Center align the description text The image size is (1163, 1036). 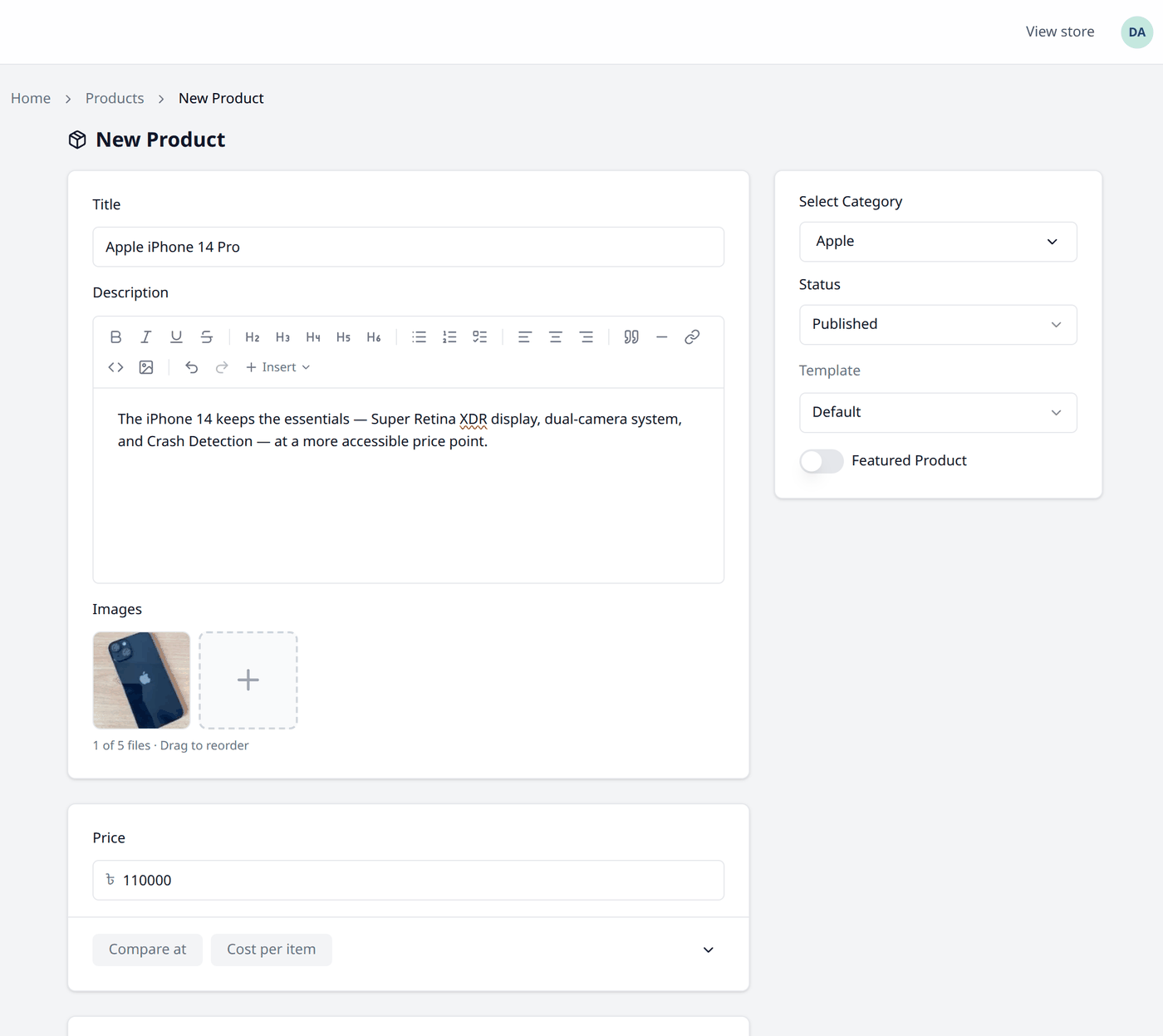(556, 337)
